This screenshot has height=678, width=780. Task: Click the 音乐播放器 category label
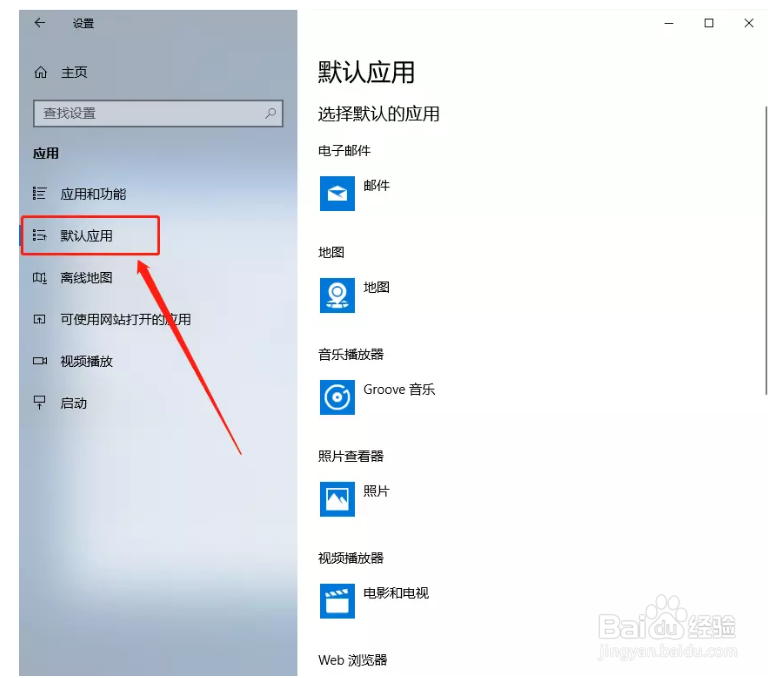tap(351, 355)
